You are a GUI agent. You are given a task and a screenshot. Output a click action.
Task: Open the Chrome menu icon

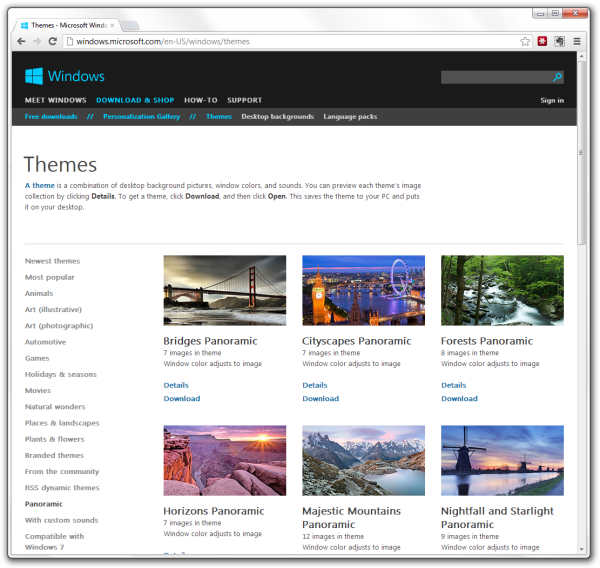pyautogui.click(x=577, y=41)
